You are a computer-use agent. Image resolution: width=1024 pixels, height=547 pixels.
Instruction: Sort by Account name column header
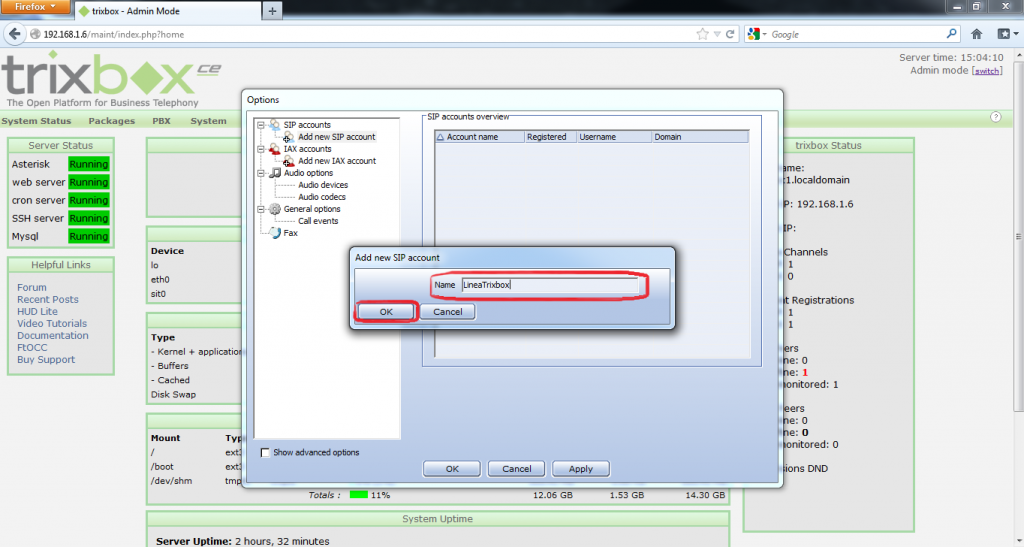(x=479, y=137)
